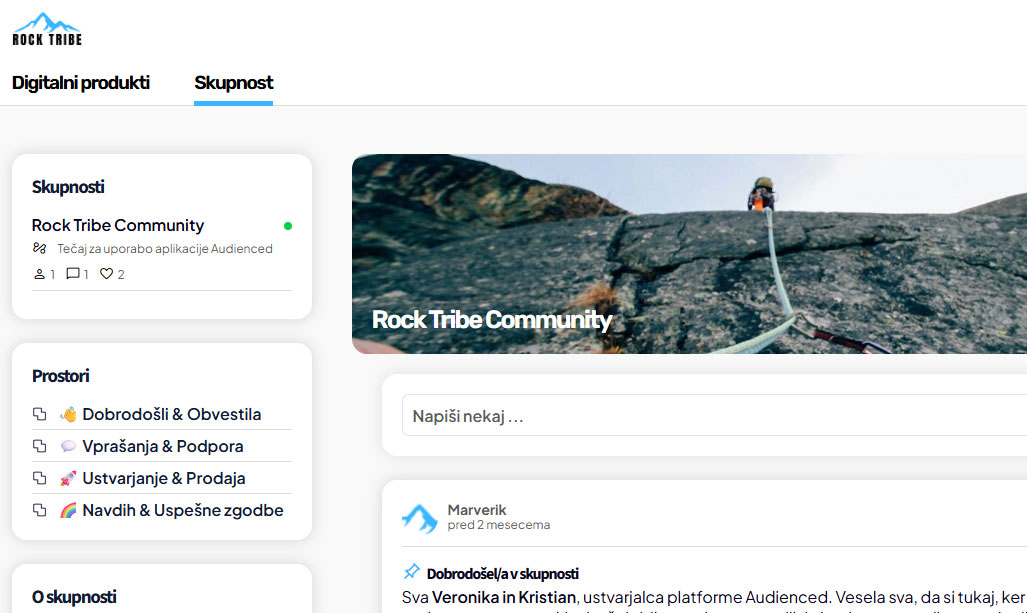Screen dimensions: 1027x613
Task: Click the Napiši nekaj input field
Action: [x=715, y=415]
